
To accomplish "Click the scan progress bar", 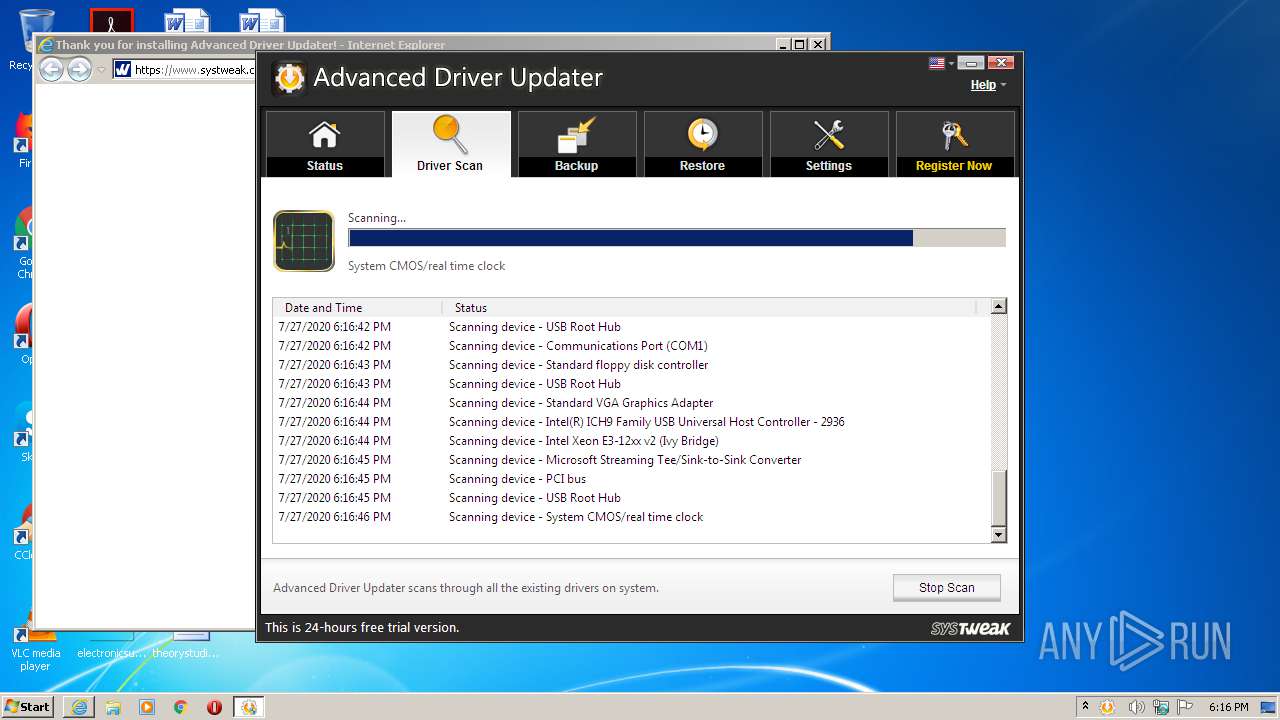I will point(677,238).
